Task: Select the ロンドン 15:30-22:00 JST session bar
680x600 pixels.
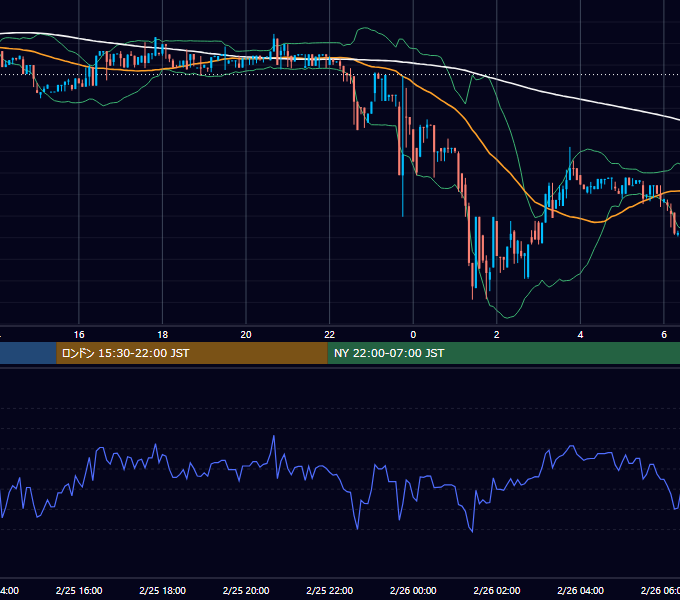Action: [x=192, y=353]
